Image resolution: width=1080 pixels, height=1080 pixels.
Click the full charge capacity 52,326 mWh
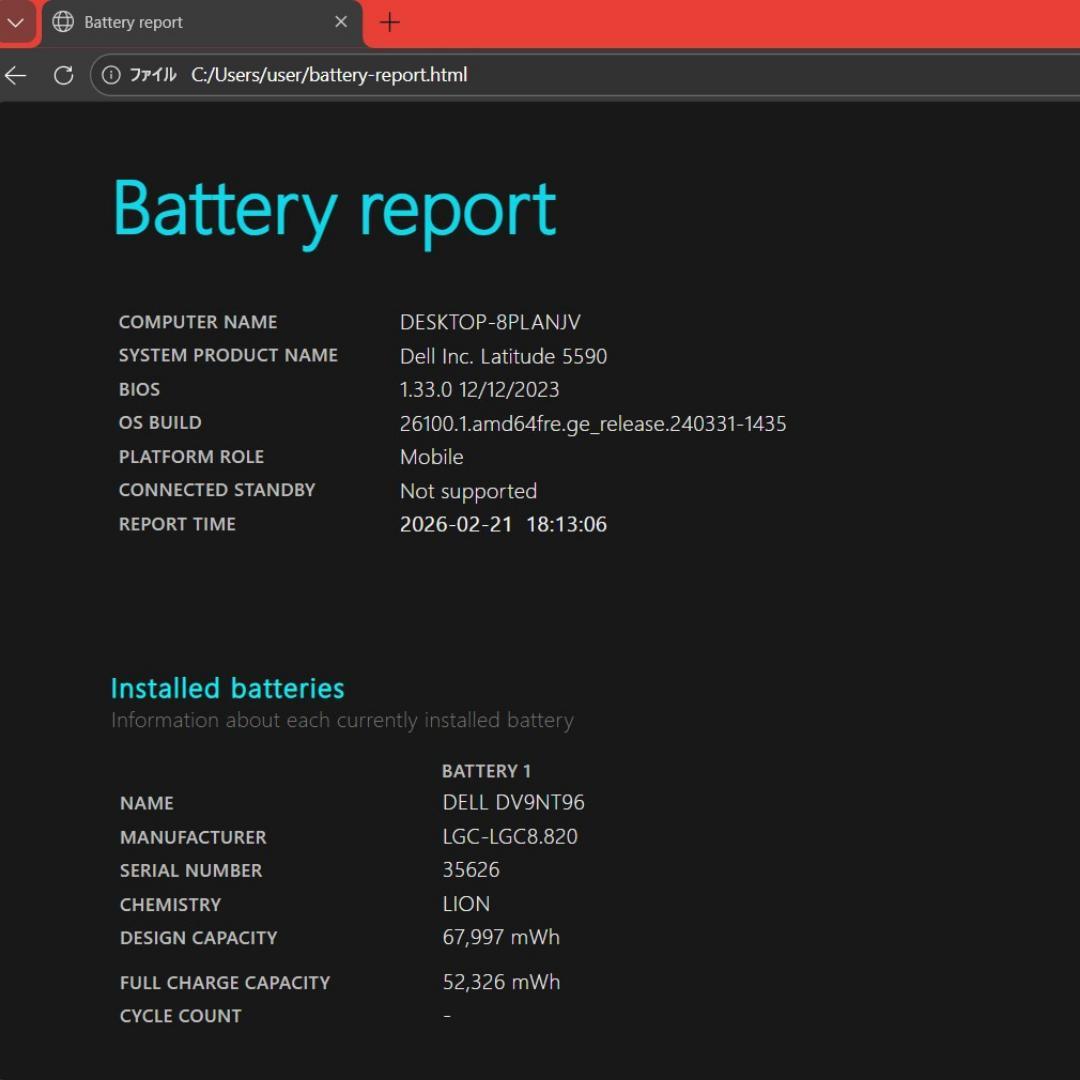coord(501,982)
